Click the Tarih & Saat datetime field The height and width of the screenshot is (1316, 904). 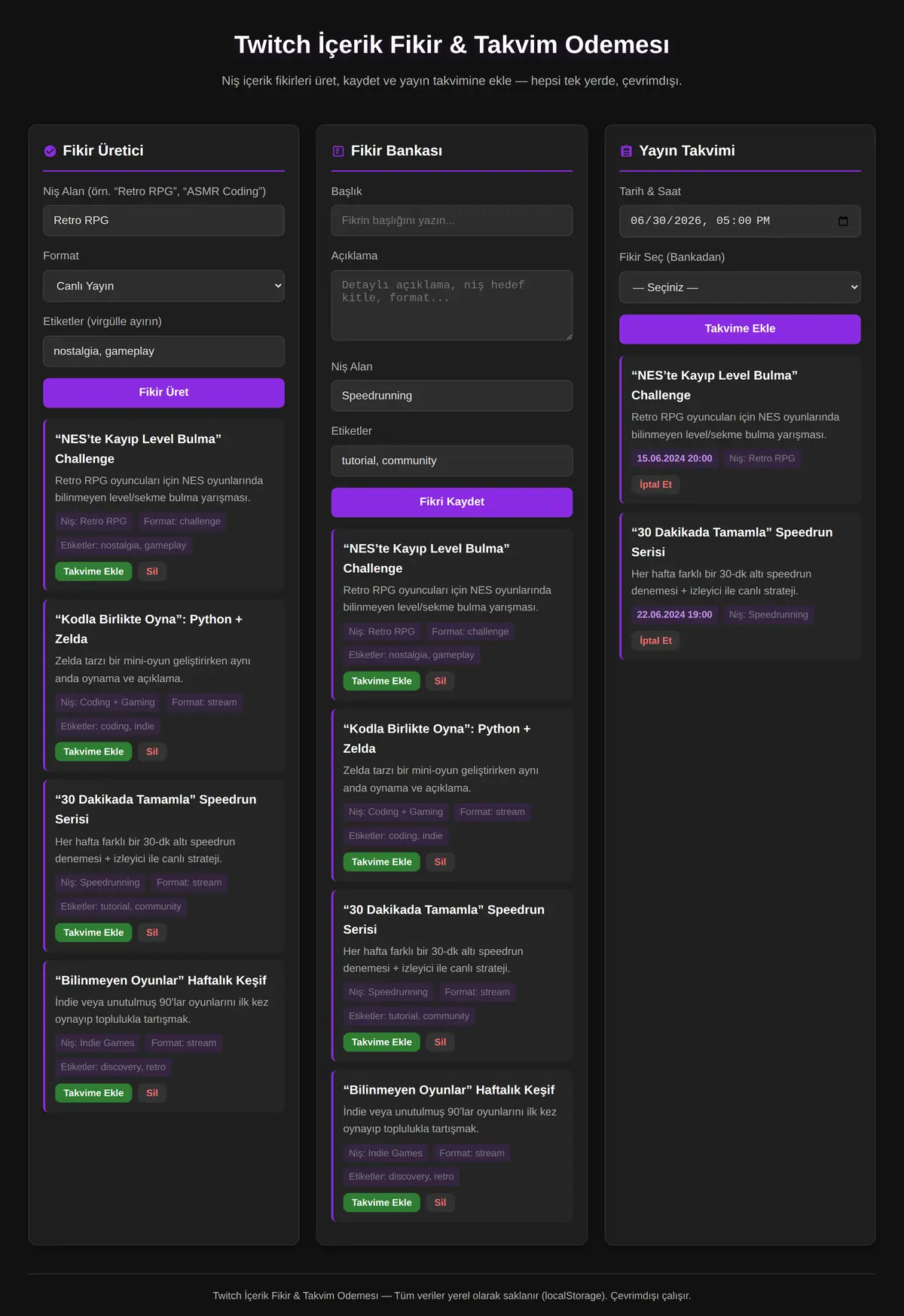tap(740, 221)
